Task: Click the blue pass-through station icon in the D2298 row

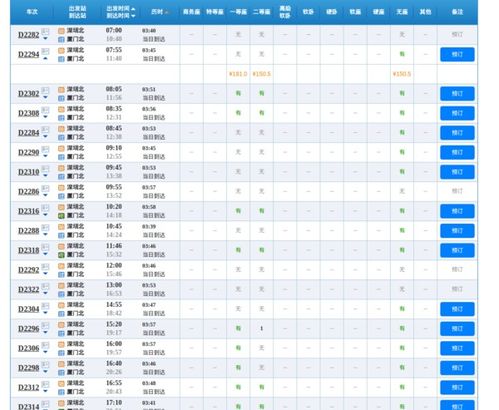Action: (61, 373)
